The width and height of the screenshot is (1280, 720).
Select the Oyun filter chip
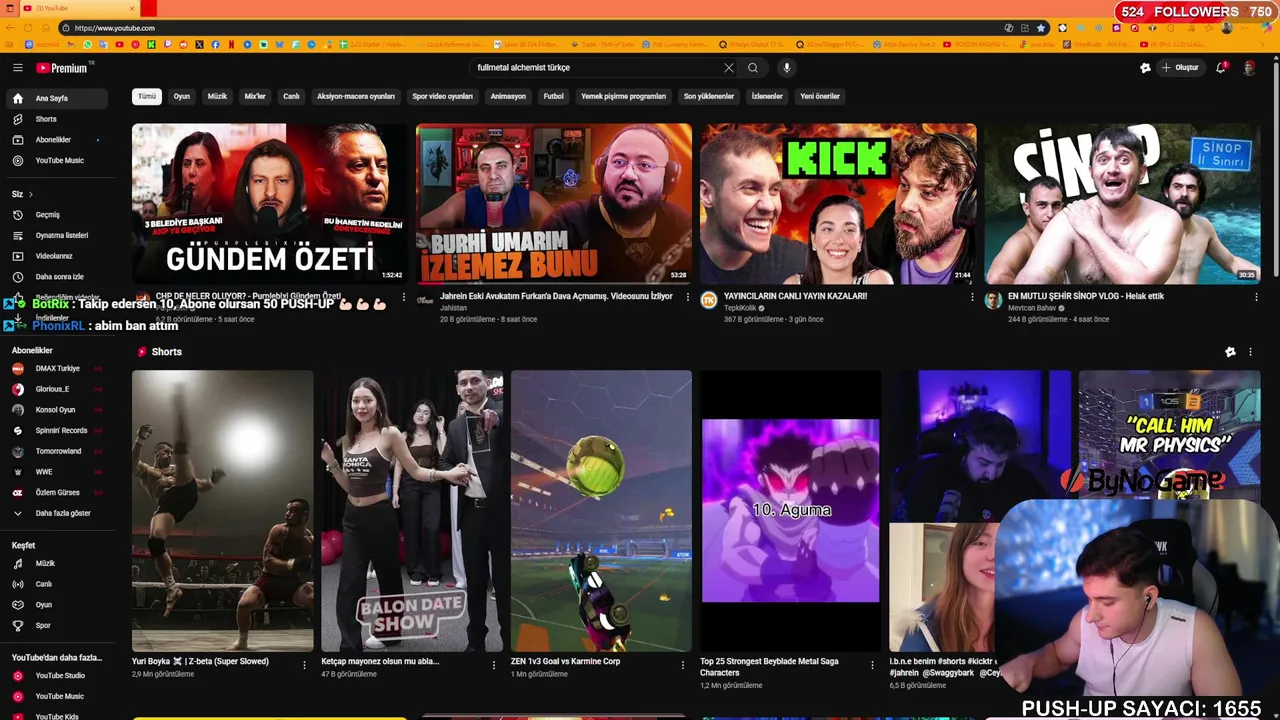tap(182, 96)
